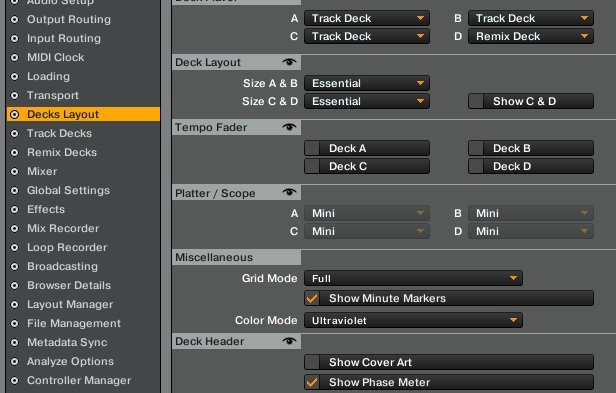This screenshot has width=616, height=393.
Task: Click the bullet icon next to Mixer
Action: [x=15, y=171]
